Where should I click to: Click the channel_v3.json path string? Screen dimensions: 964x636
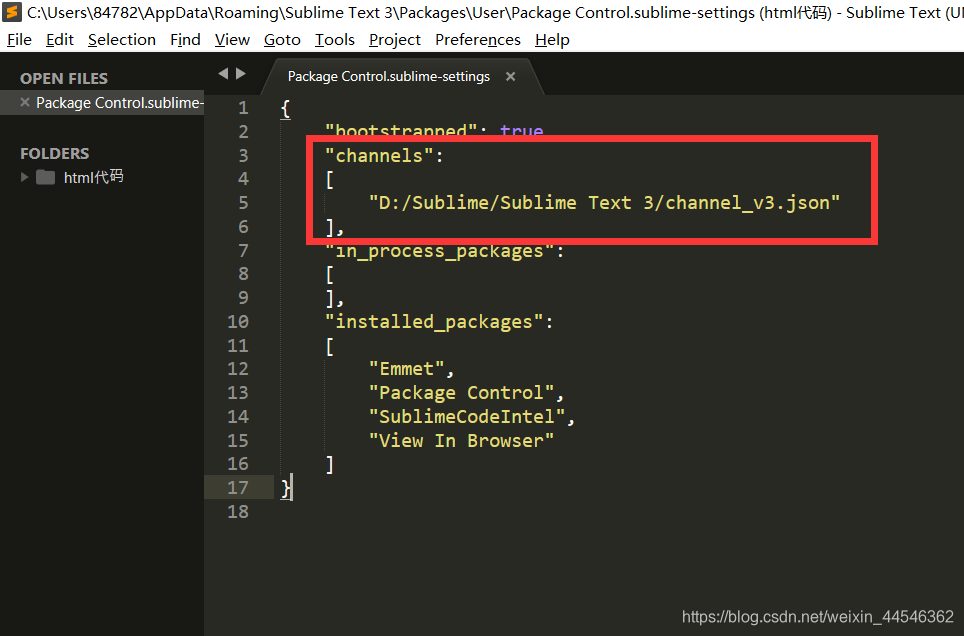604,202
